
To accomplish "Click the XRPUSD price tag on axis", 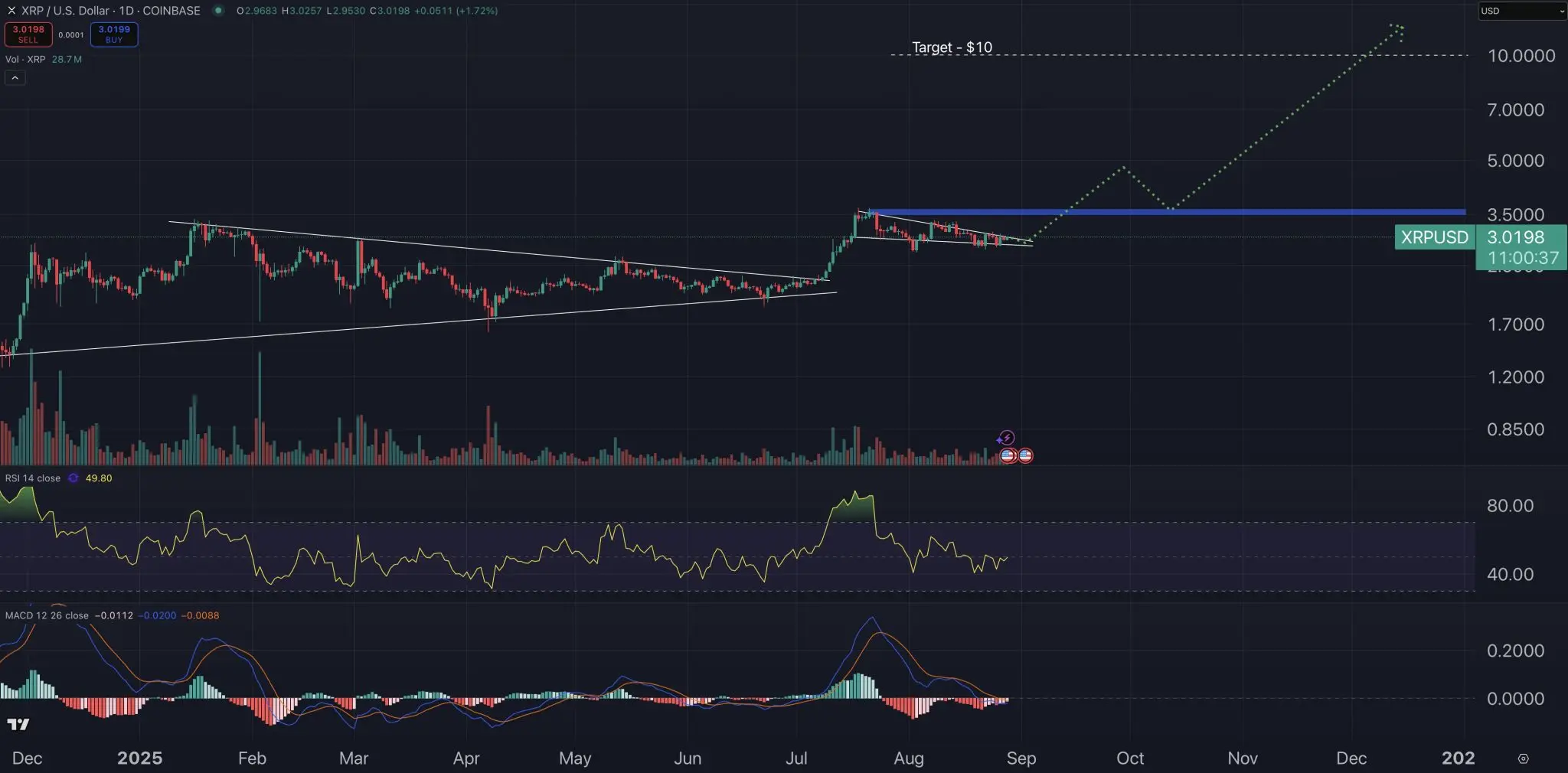I will click(x=1435, y=237).
